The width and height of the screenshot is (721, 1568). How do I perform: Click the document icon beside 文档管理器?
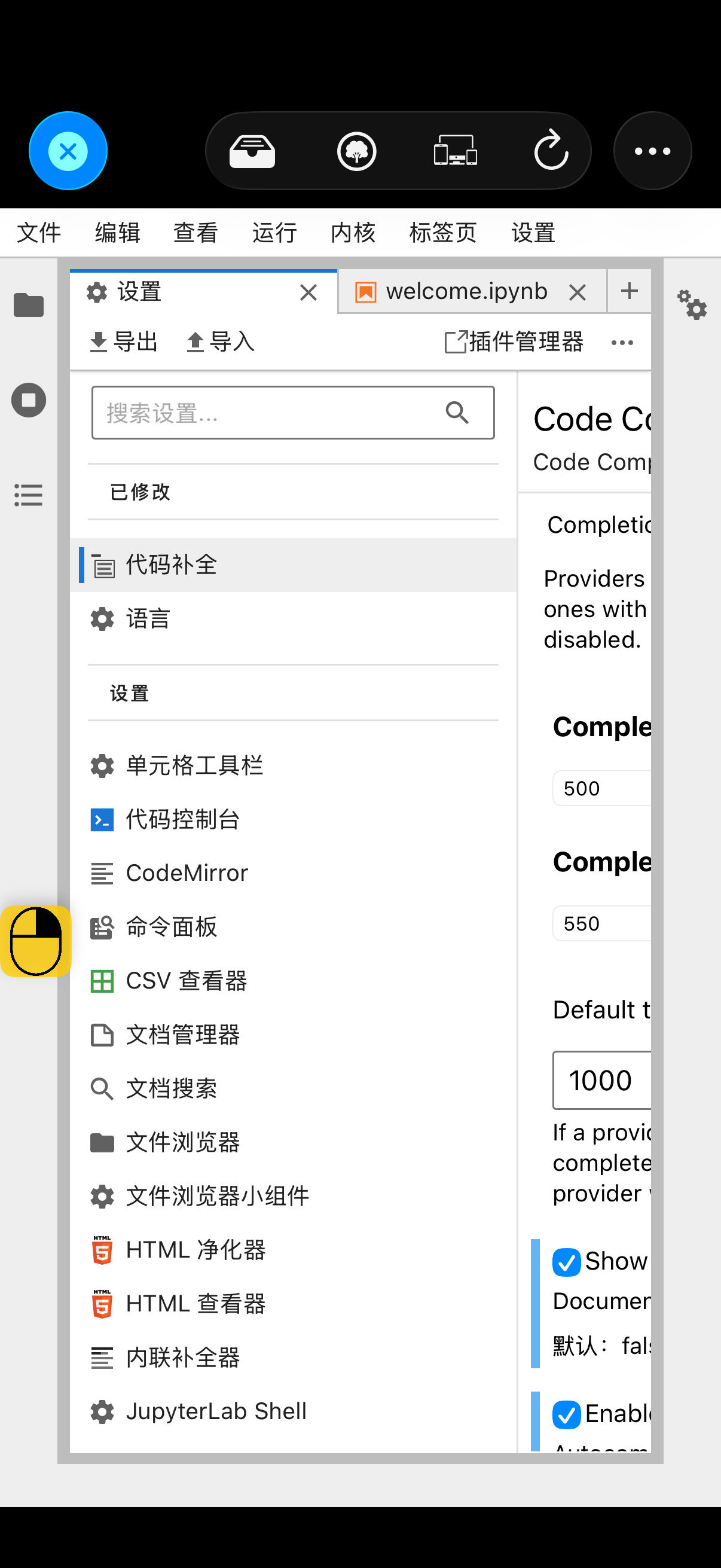coord(102,1035)
